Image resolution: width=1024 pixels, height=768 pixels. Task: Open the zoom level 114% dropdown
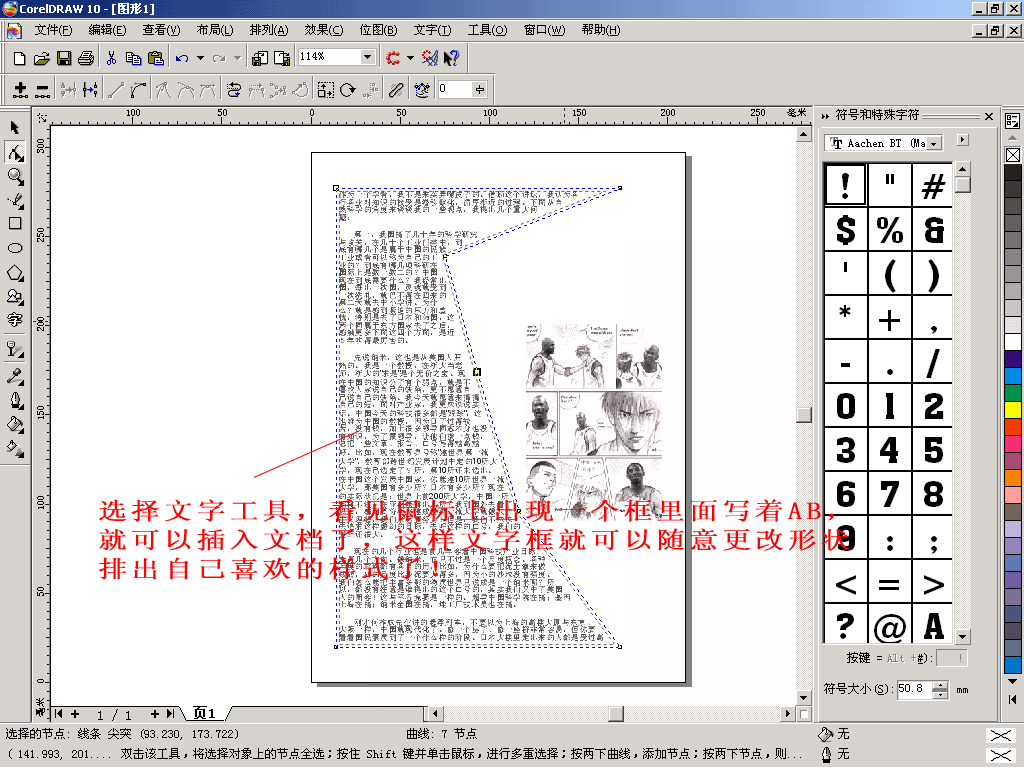pos(368,57)
